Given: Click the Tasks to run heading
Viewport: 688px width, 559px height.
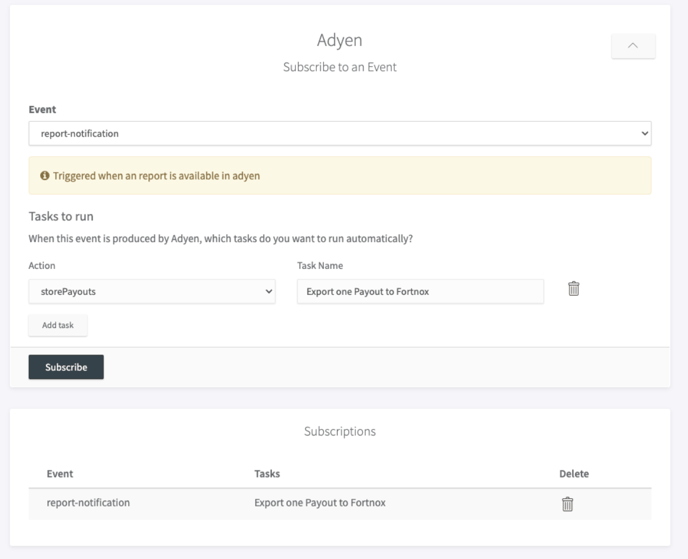Looking at the screenshot, I should click(61, 216).
